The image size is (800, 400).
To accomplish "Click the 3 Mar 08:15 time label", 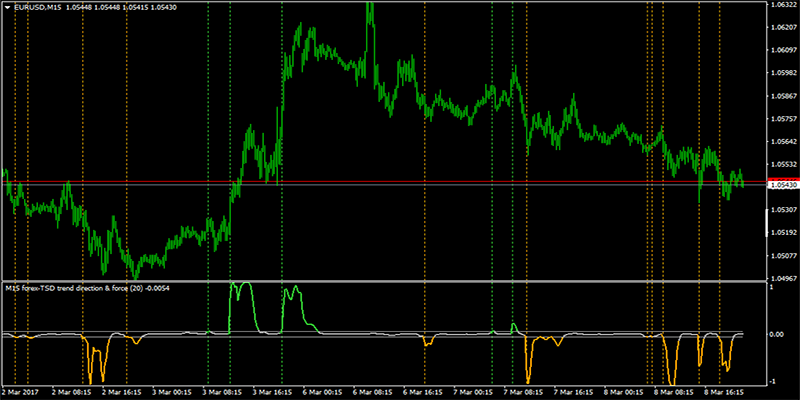I will click(x=224, y=393).
